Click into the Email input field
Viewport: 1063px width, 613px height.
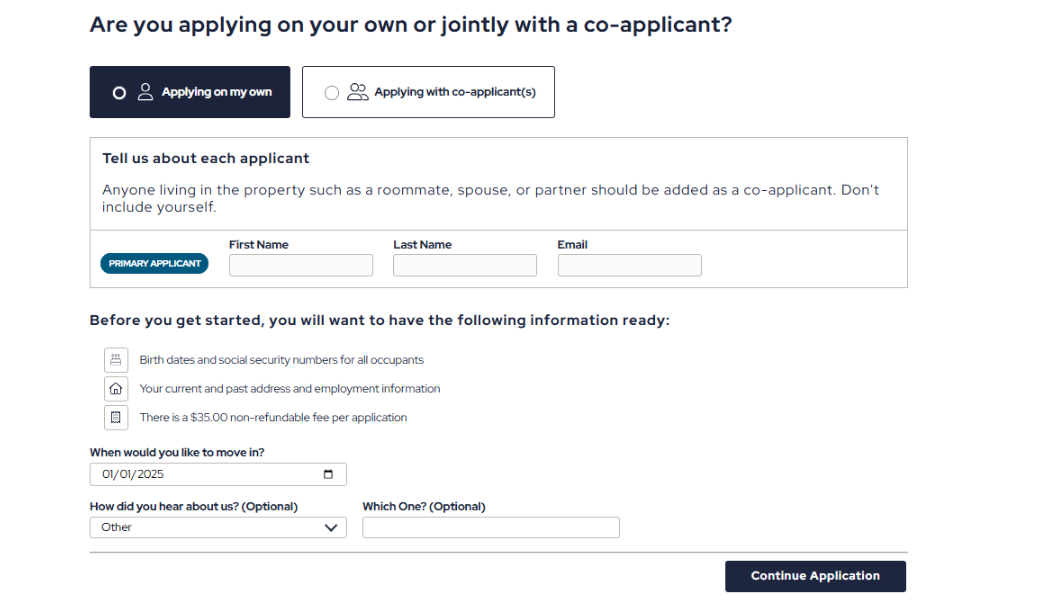(630, 265)
